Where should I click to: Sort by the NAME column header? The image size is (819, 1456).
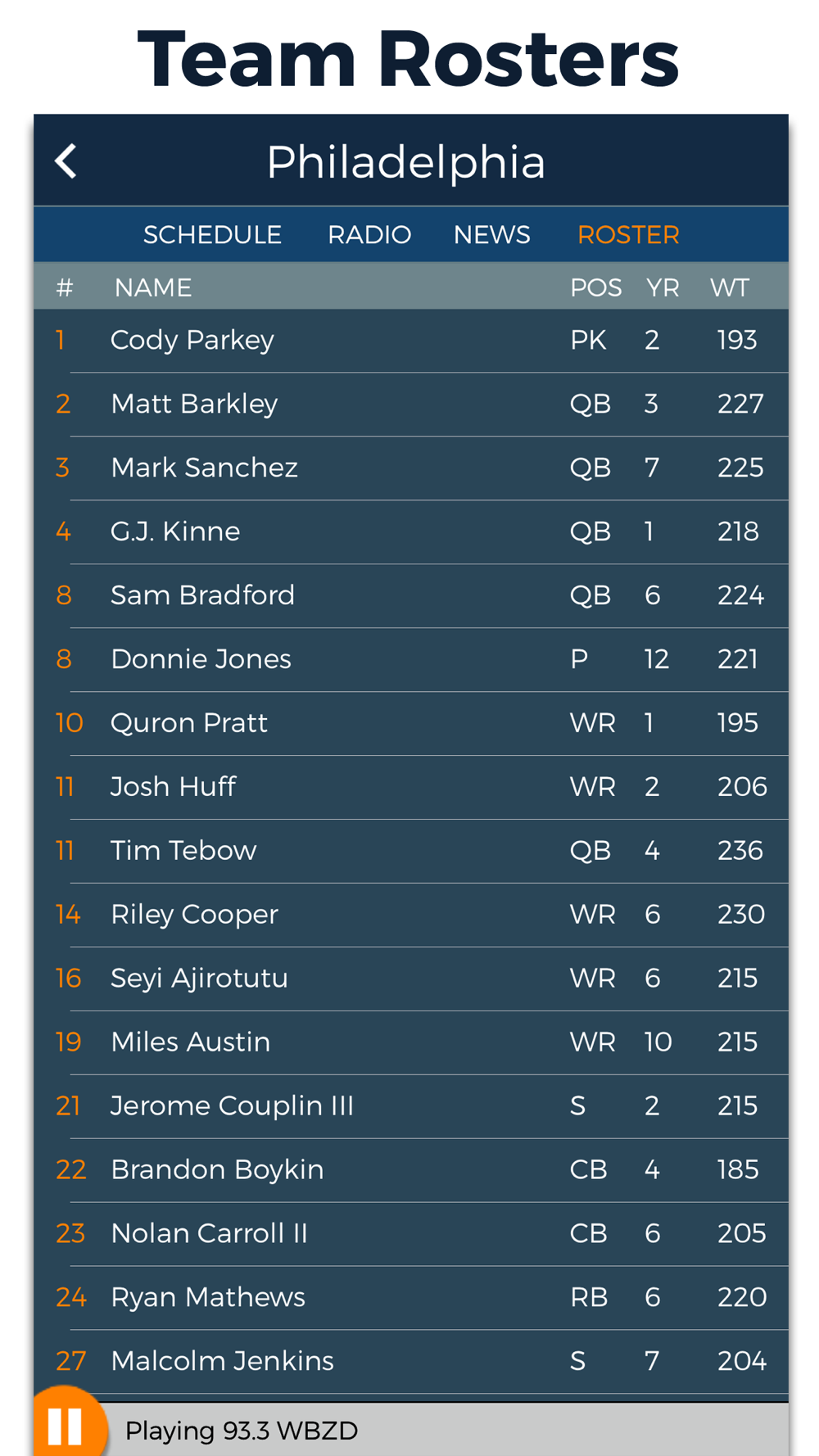coord(153,287)
